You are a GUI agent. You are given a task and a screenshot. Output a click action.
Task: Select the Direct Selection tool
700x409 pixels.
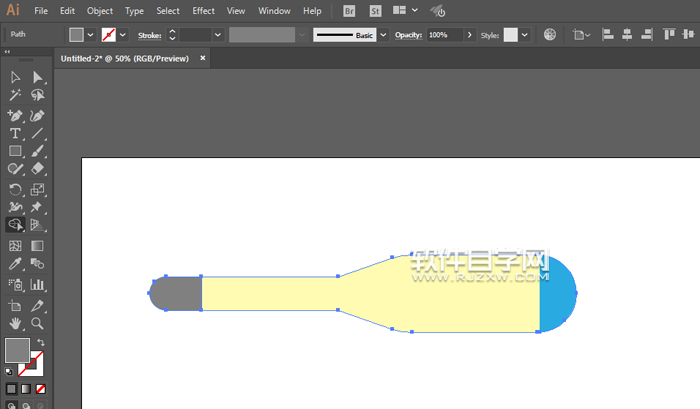[37, 77]
